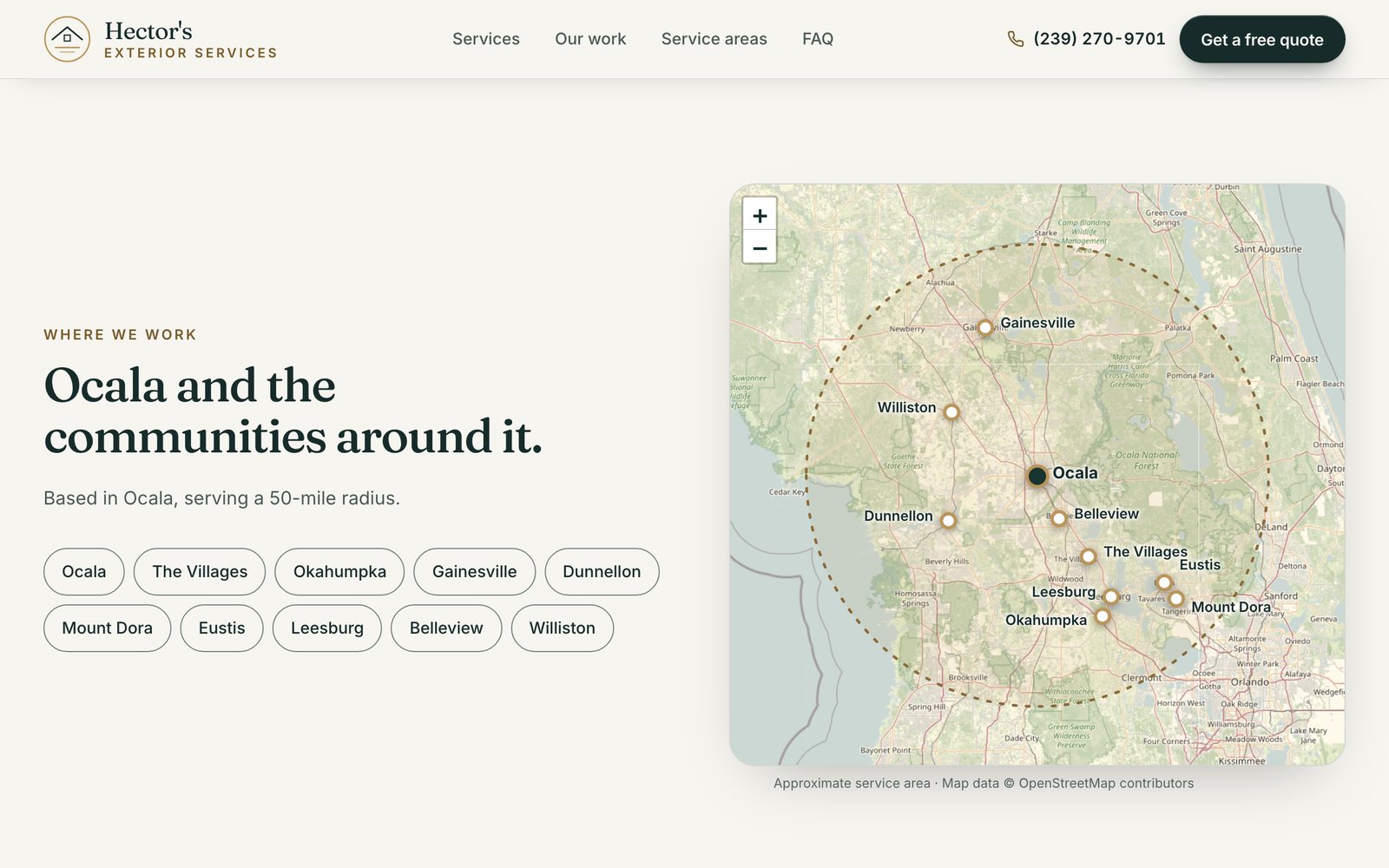Click the phone handset icon
Viewport: 1389px width, 868px height.
point(1016,39)
